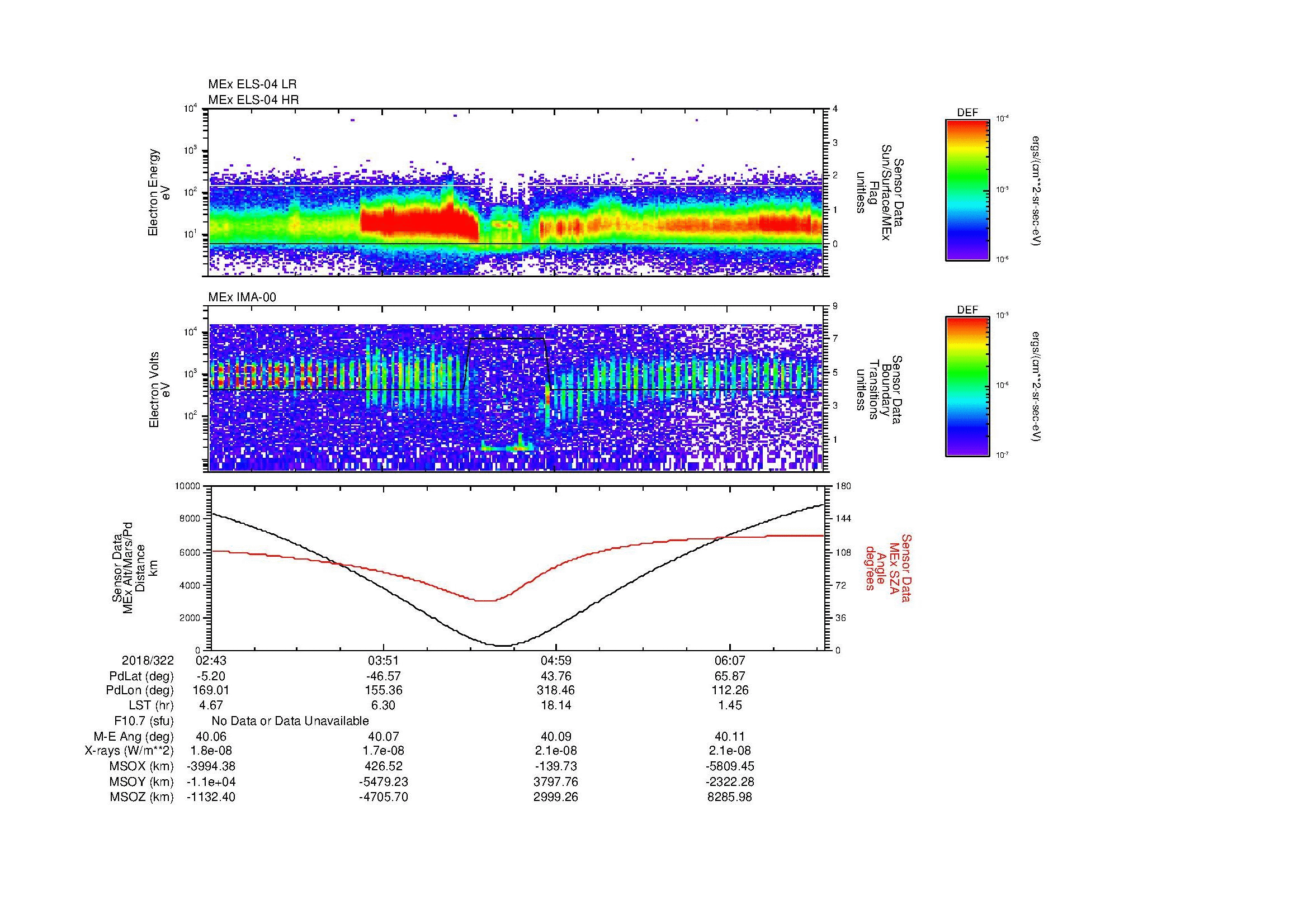Select the X-rays value "1.8e-08"

211,751
